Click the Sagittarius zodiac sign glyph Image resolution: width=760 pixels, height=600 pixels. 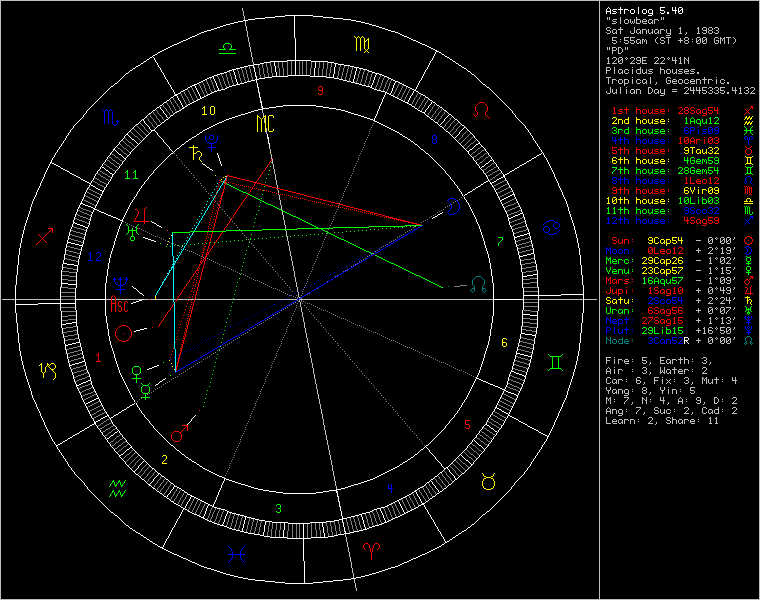point(45,236)
